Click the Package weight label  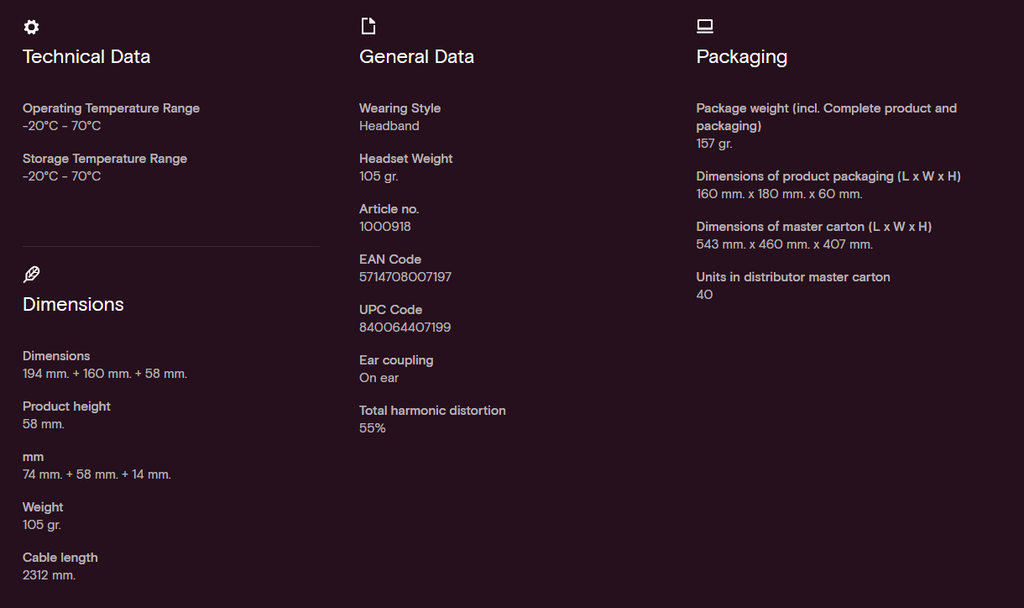point(826,118)
